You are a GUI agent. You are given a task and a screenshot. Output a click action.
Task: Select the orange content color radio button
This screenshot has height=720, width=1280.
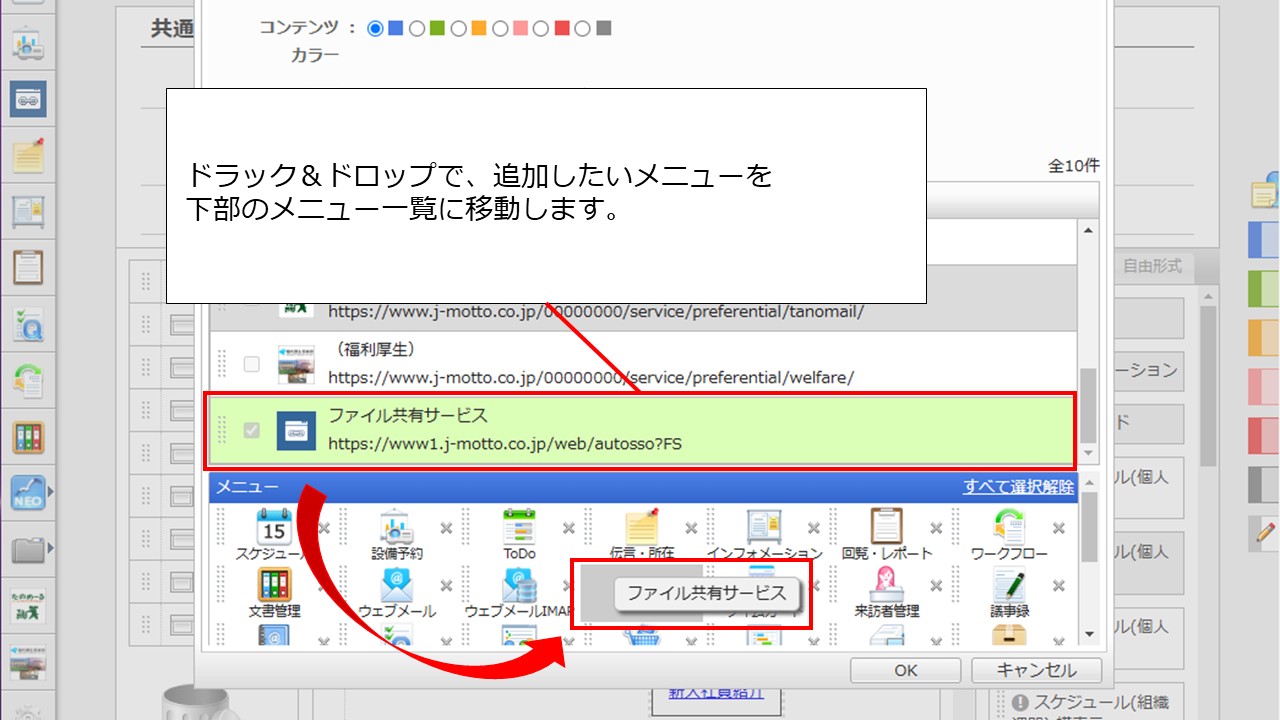pos(458,29)
